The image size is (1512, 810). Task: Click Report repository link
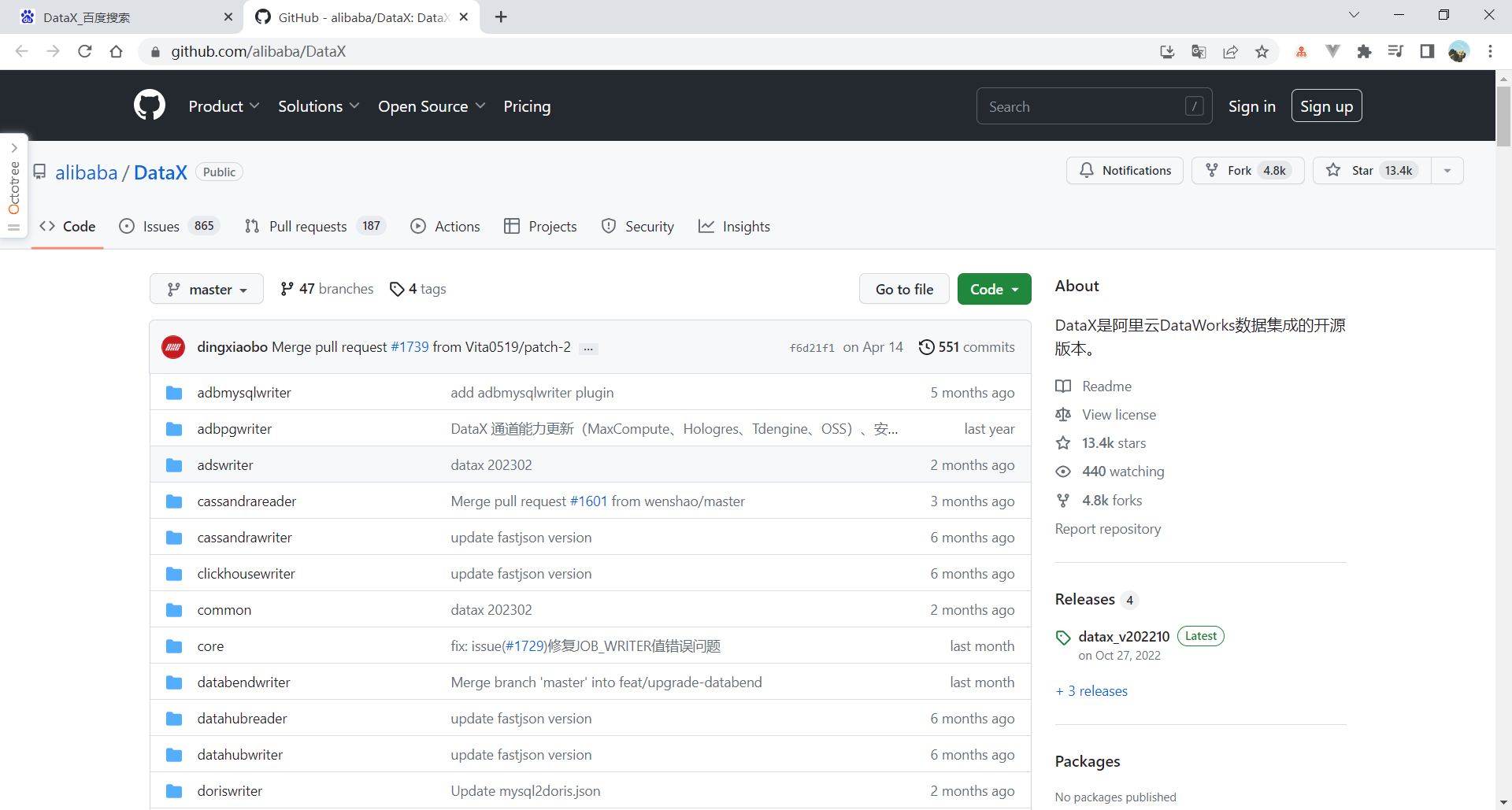1108,529
